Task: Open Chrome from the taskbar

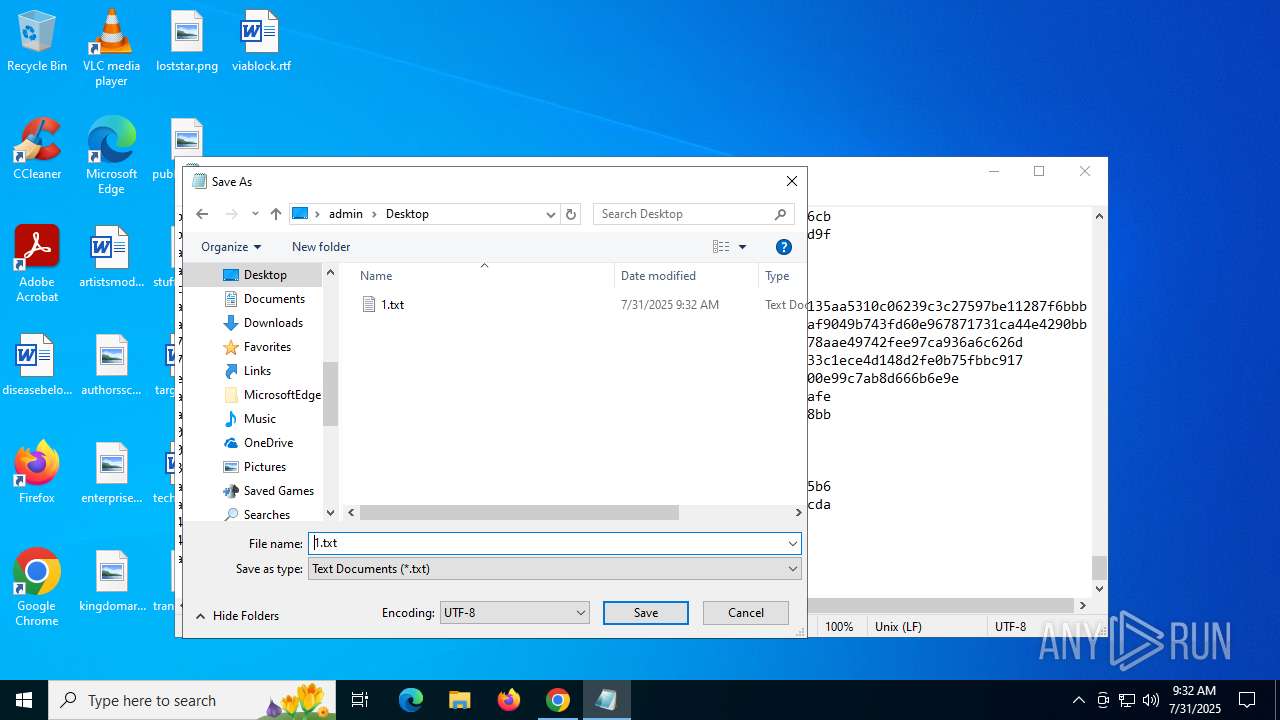Action: tap(558, 700)
